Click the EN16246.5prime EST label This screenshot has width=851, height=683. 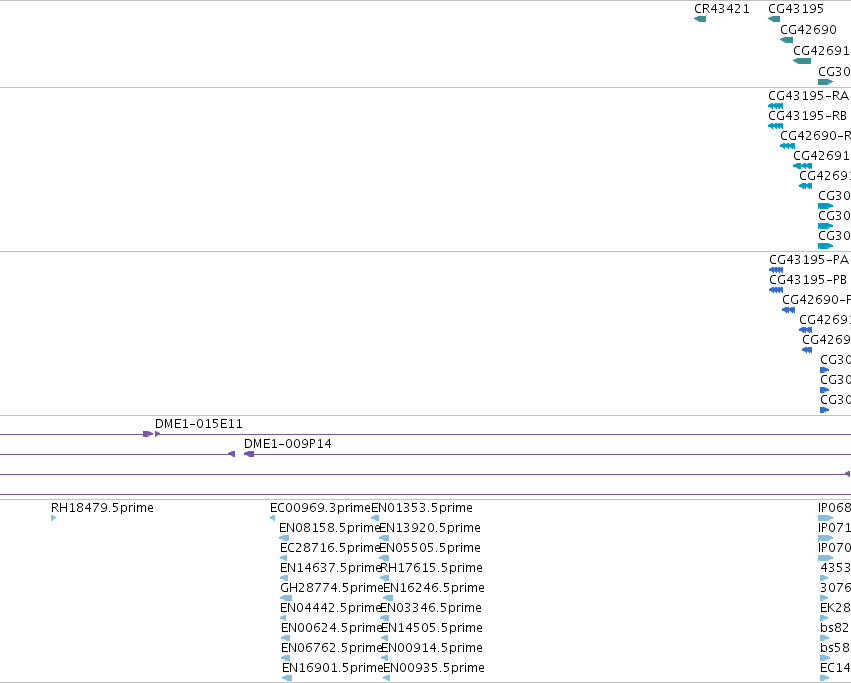(x=434, y=589)
